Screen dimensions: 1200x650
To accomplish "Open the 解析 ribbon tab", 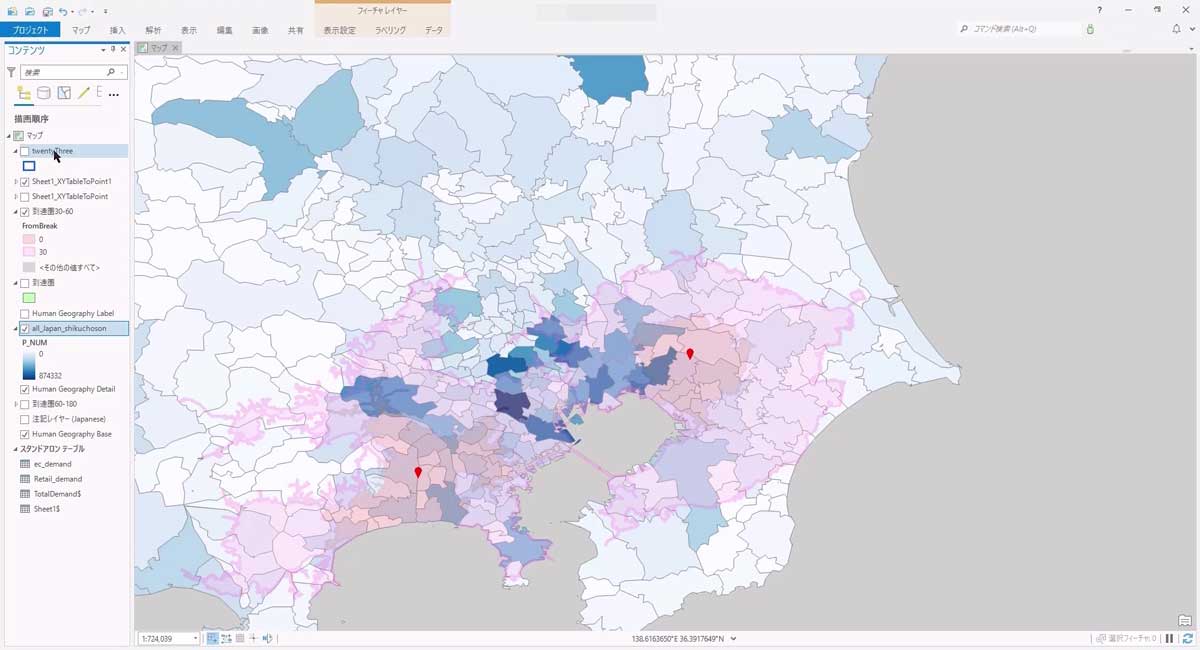I will pos(153,30).
